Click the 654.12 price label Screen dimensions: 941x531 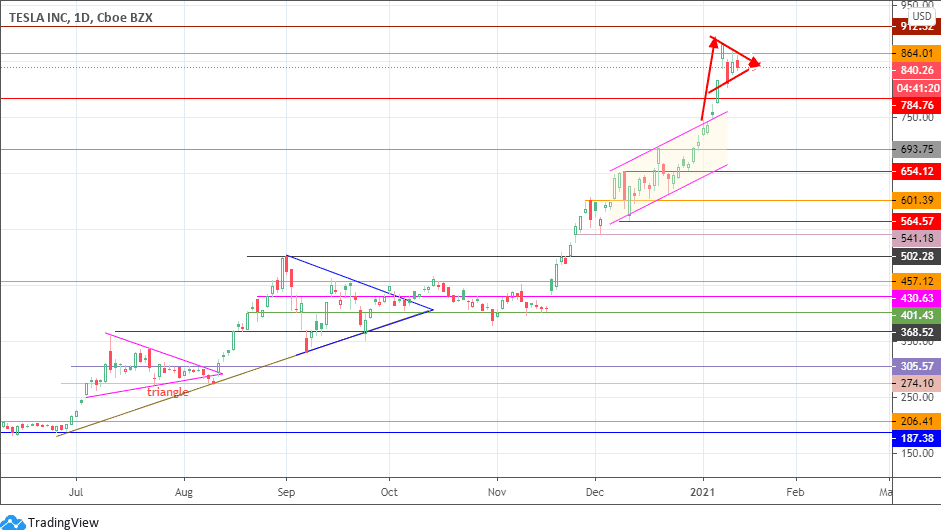click(916, 171)
